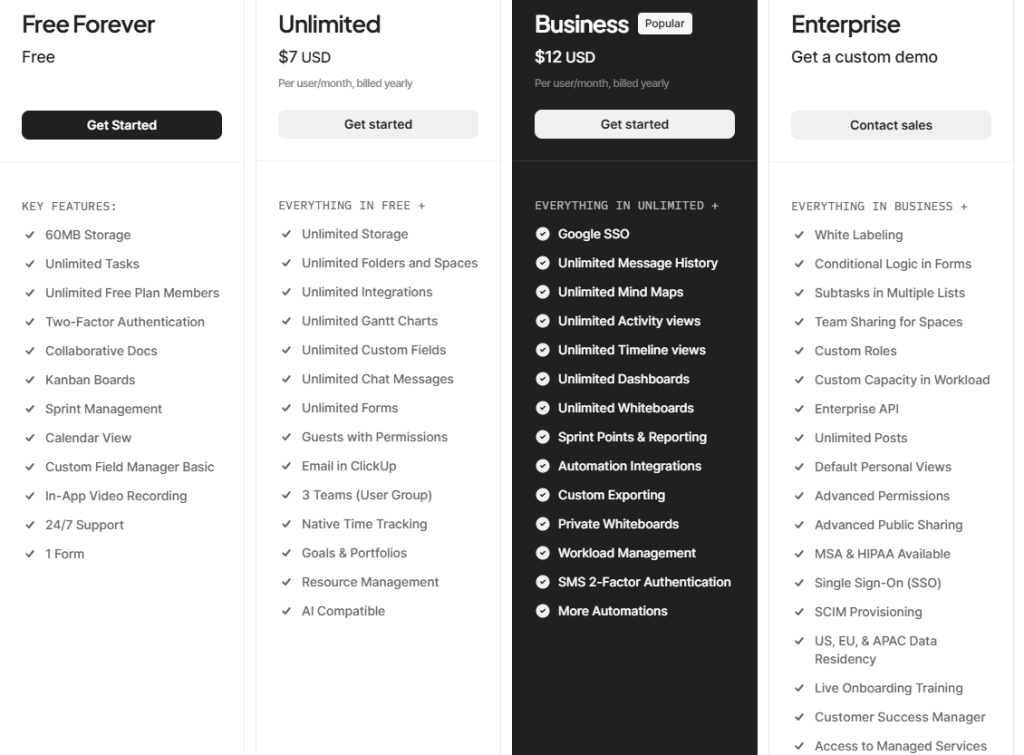Click the Popular badge next to Business
Image resolution: width=1024 pixels, height=755 pixels.
tap(665, 24)
